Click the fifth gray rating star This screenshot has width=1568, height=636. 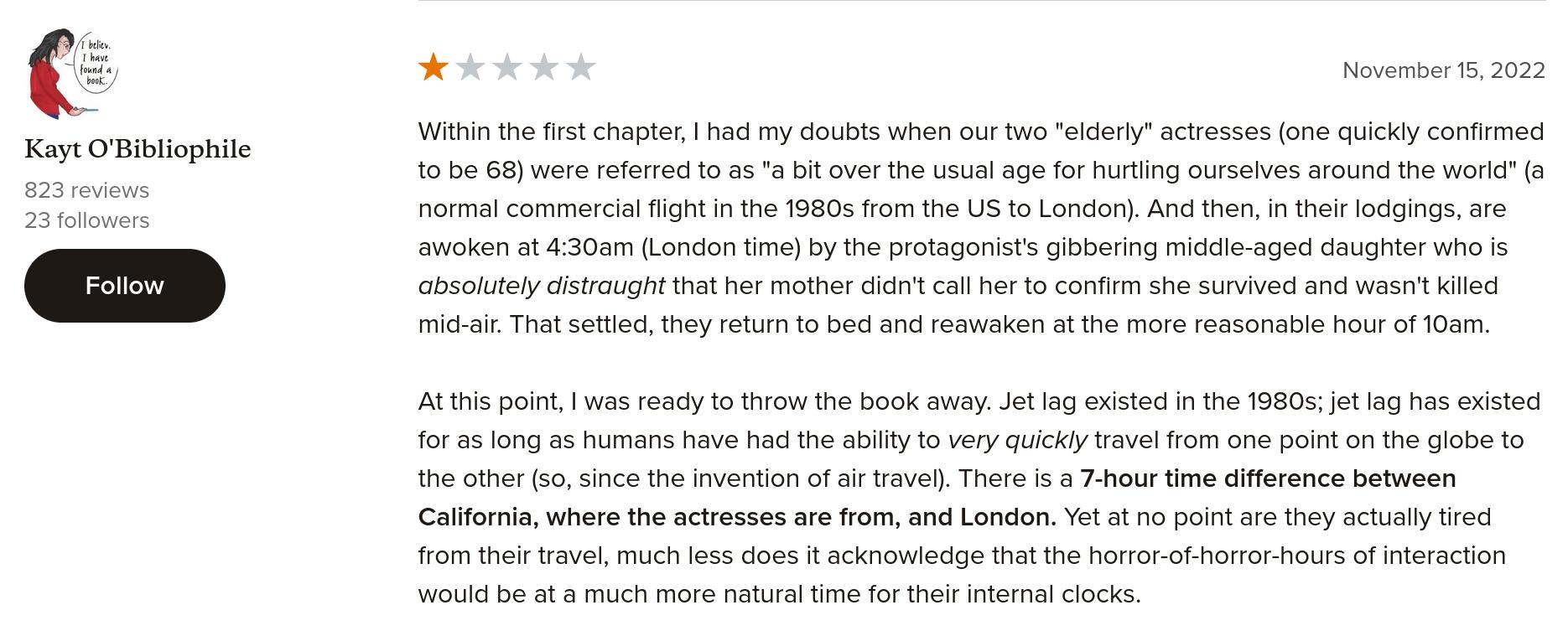(x=581, y=67)
